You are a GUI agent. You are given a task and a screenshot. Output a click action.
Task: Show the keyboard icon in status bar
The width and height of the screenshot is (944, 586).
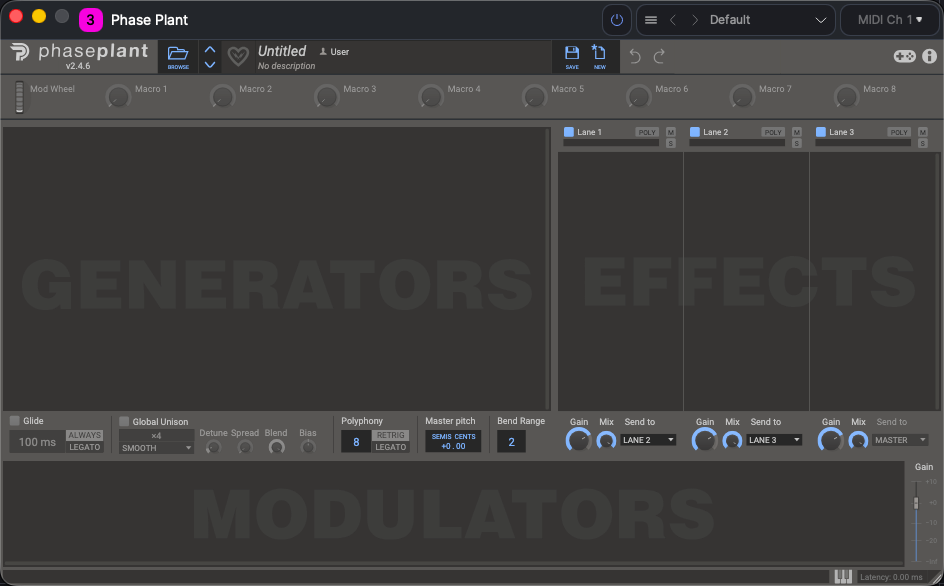tap(843, 576)
